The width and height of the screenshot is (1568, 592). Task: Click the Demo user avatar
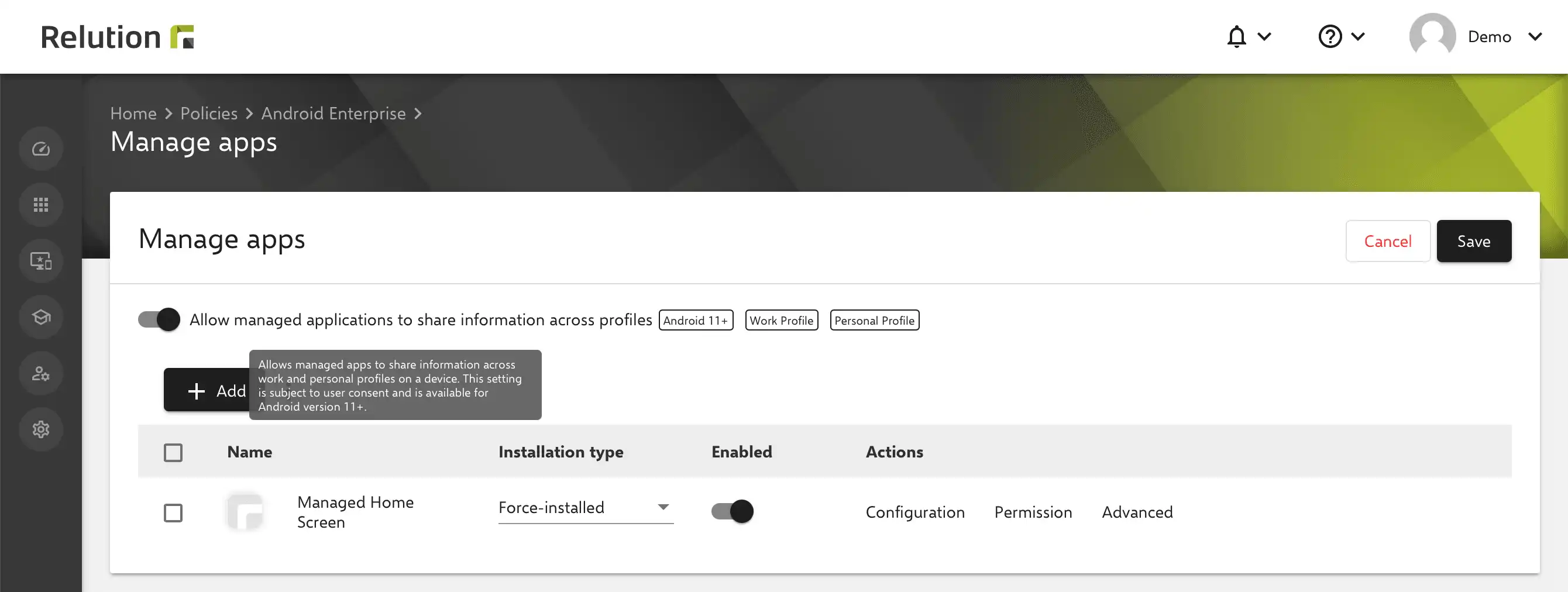pyautogui.click(x=1432, y=36)
